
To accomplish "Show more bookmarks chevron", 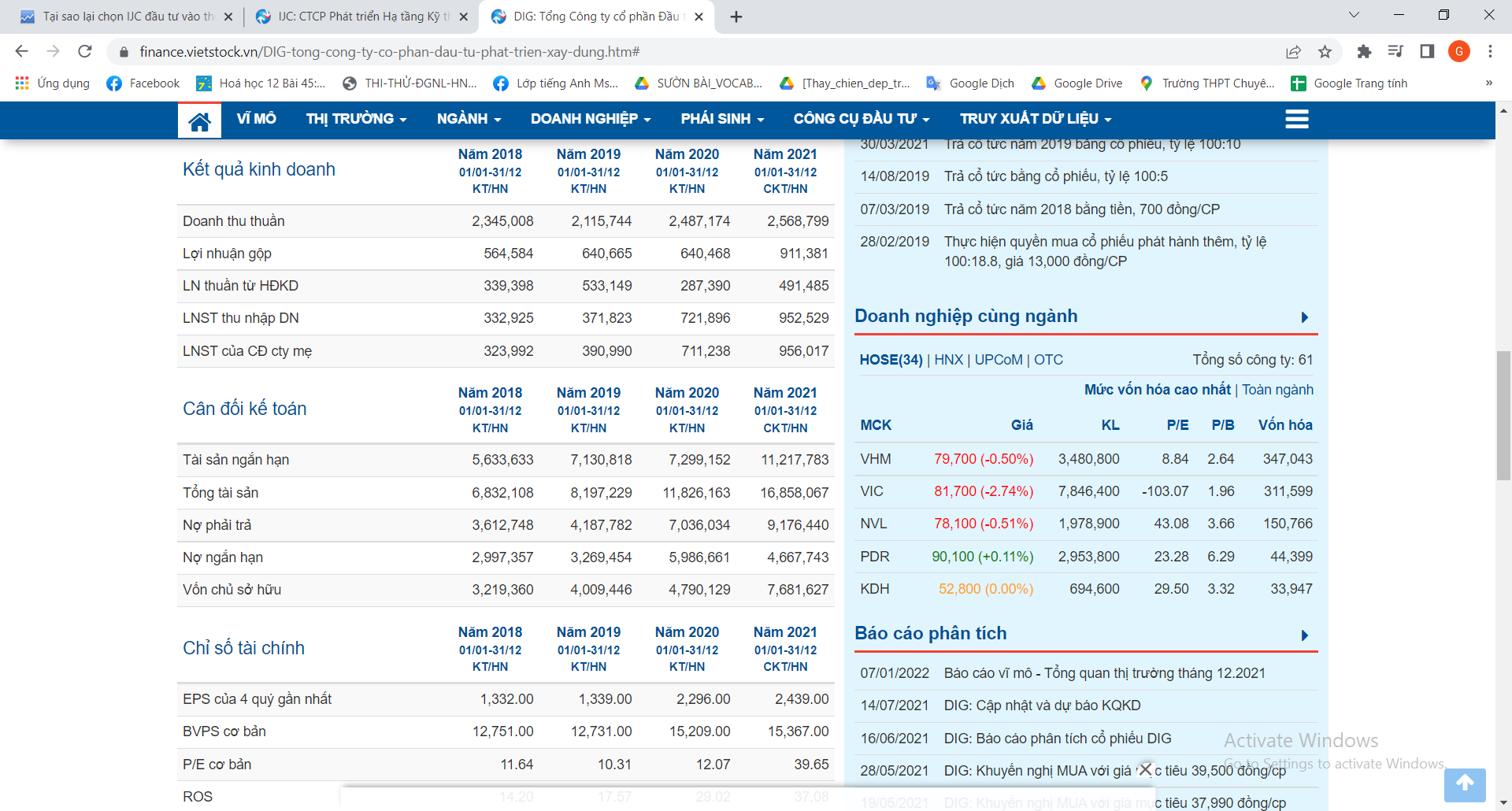I will coord(1488,83).
